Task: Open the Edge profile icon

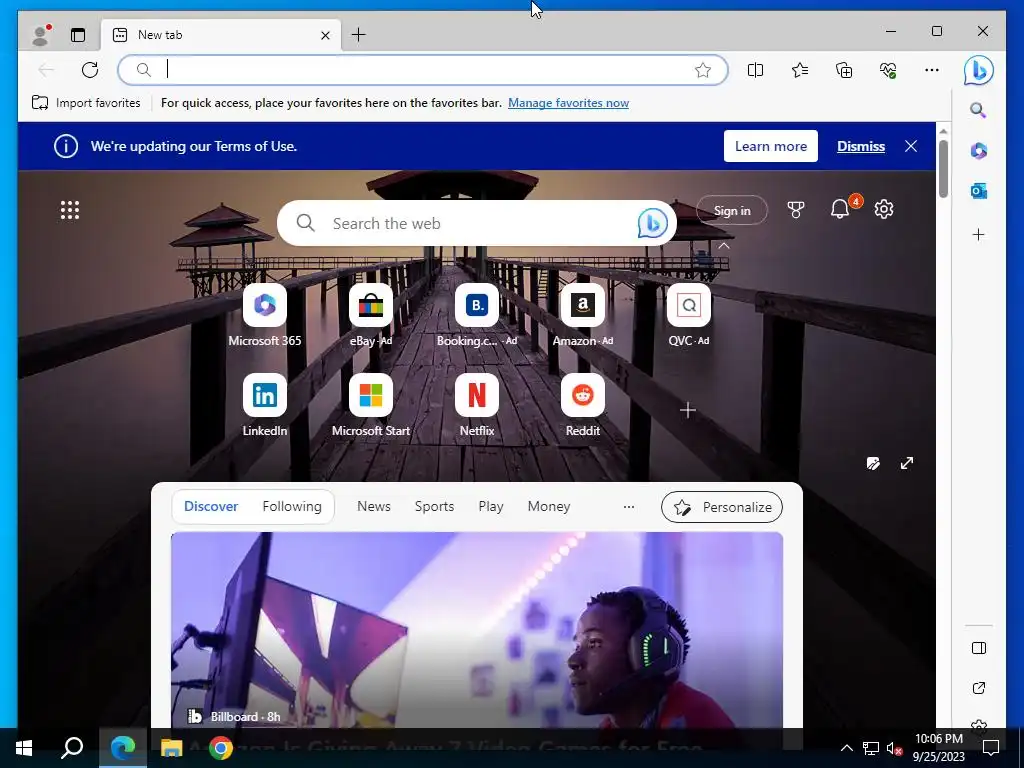Action: pos(41,35)
